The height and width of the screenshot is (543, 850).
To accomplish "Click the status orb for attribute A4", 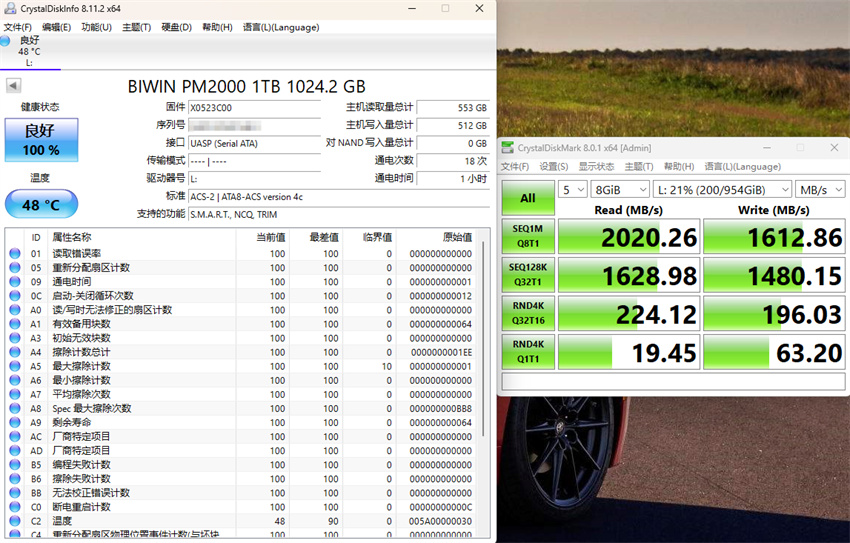I will (15, 352).
